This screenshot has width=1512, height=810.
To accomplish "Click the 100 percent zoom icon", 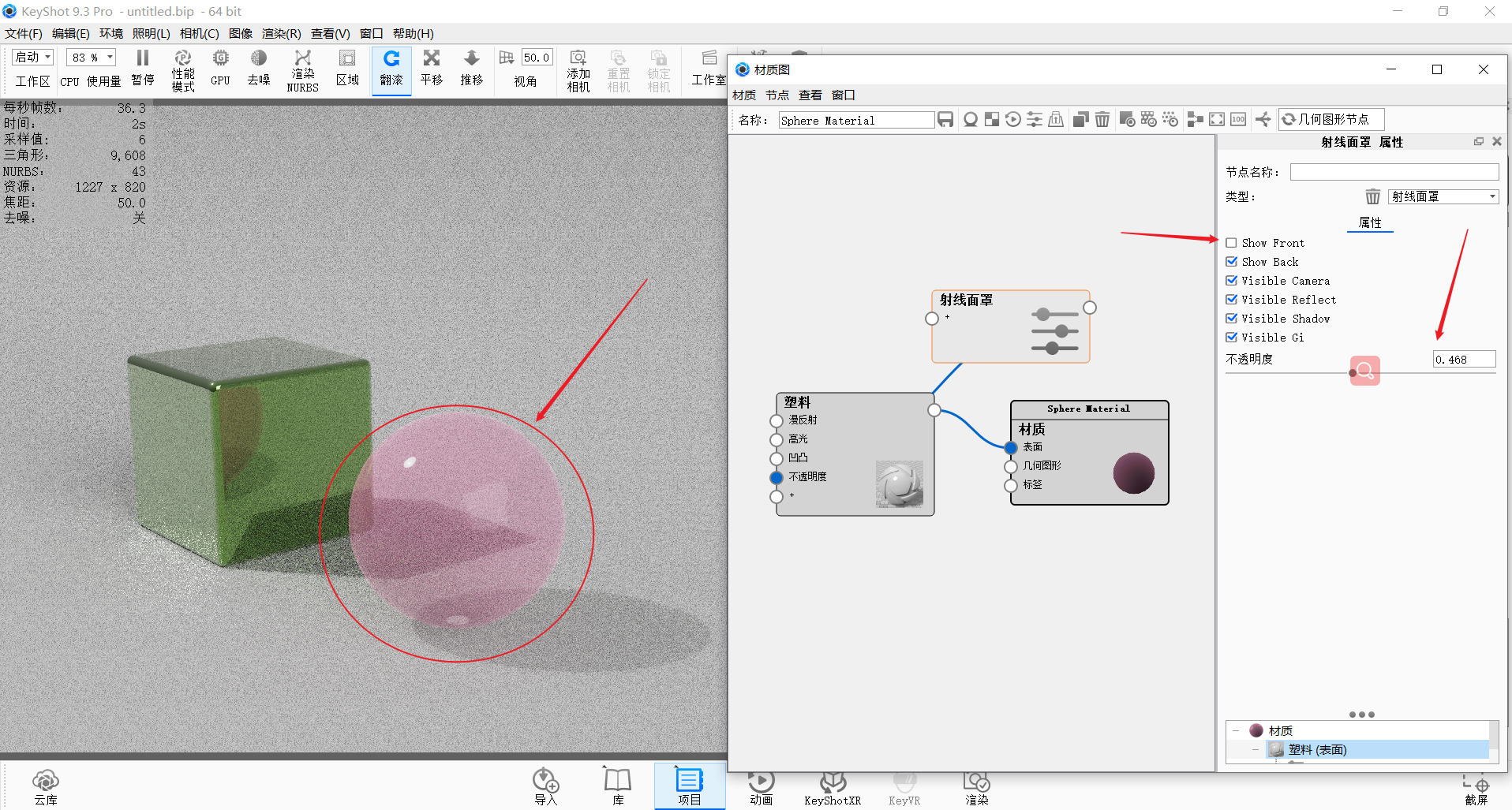I will point(1238,119).
